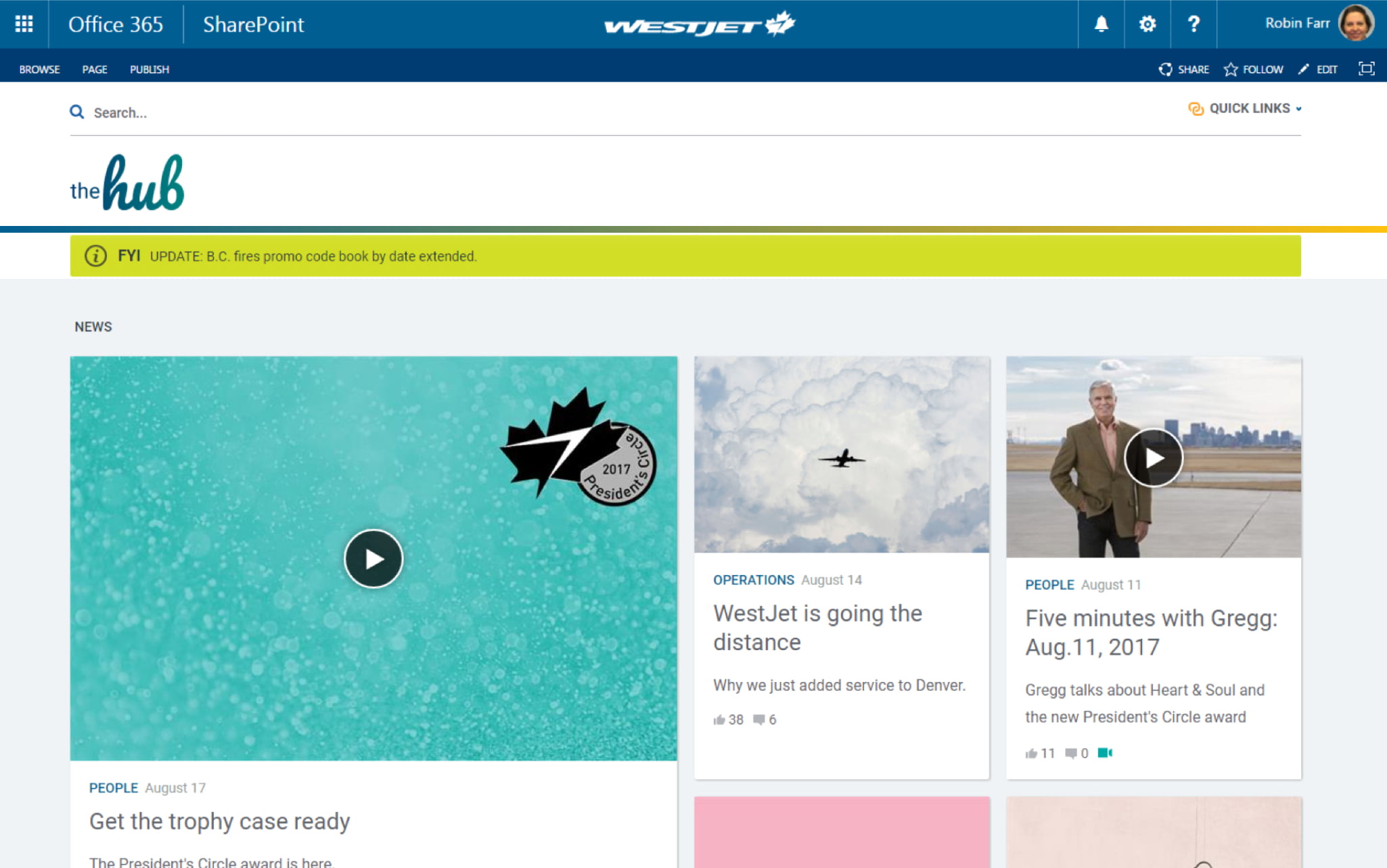This screenshot has height=868, width=1387.
Task: Open the settings gear menu
Action: pyautogui.click(x=1147, y=24)
